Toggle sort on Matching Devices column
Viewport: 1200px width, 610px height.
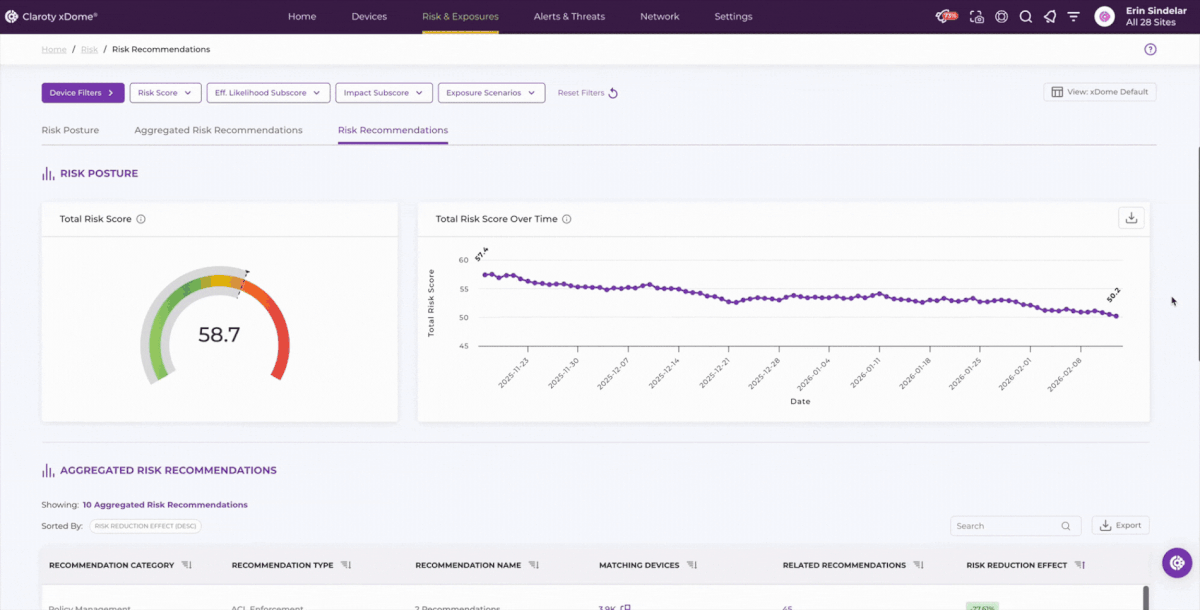coord(691,565)
